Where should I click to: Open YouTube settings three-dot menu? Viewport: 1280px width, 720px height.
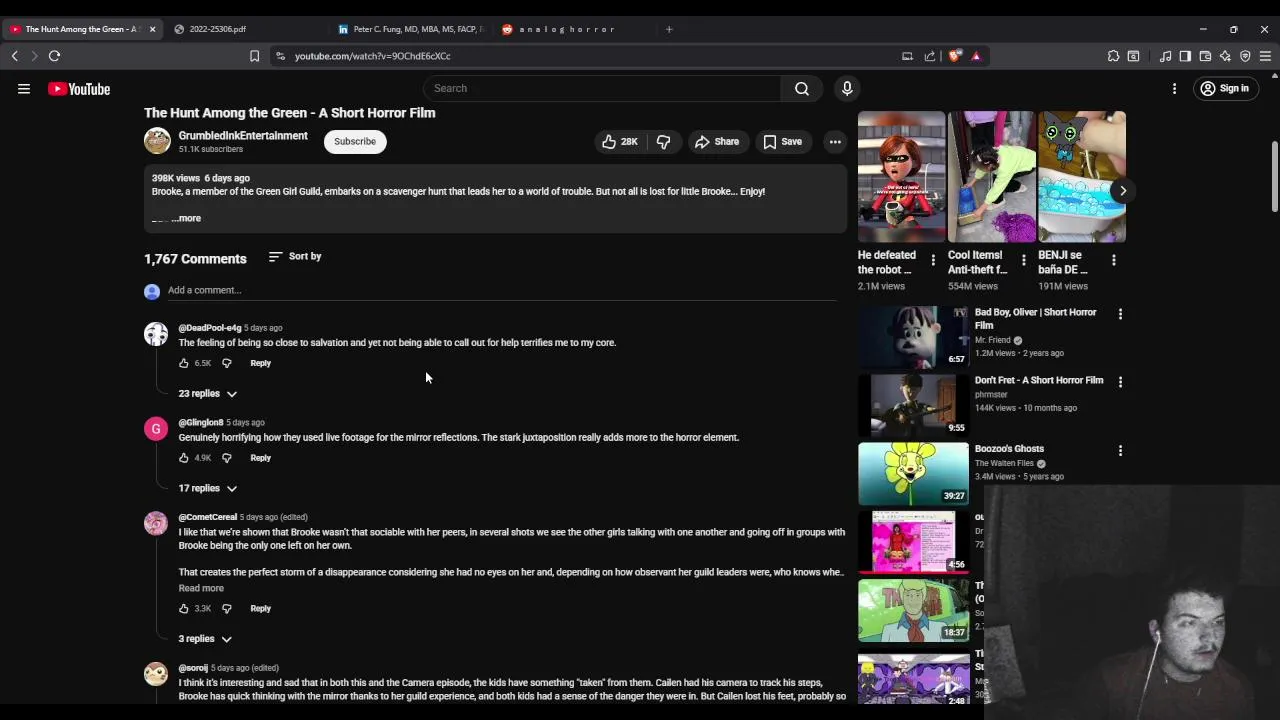pyautogui.click(x=1174, y=89)
